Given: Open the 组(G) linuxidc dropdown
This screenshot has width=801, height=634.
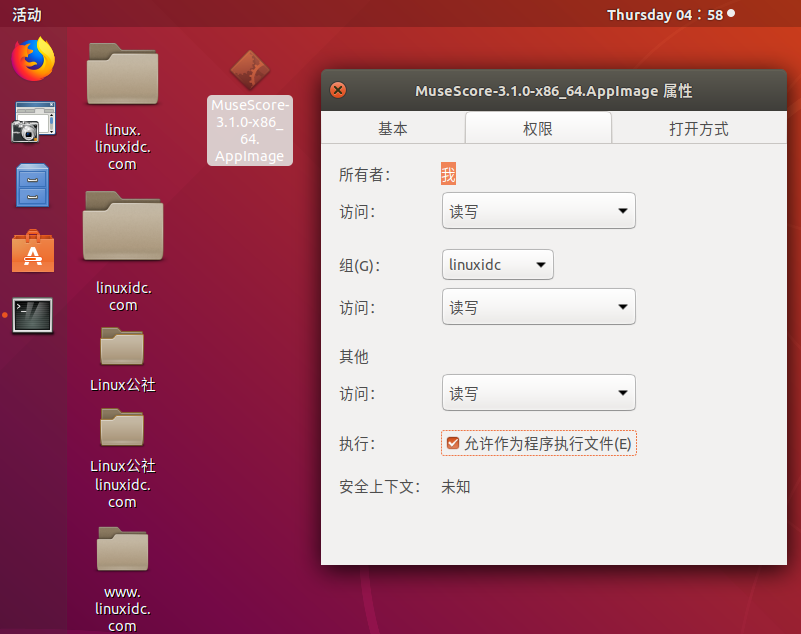Looking at the screenshot, I should pos(498,265).
